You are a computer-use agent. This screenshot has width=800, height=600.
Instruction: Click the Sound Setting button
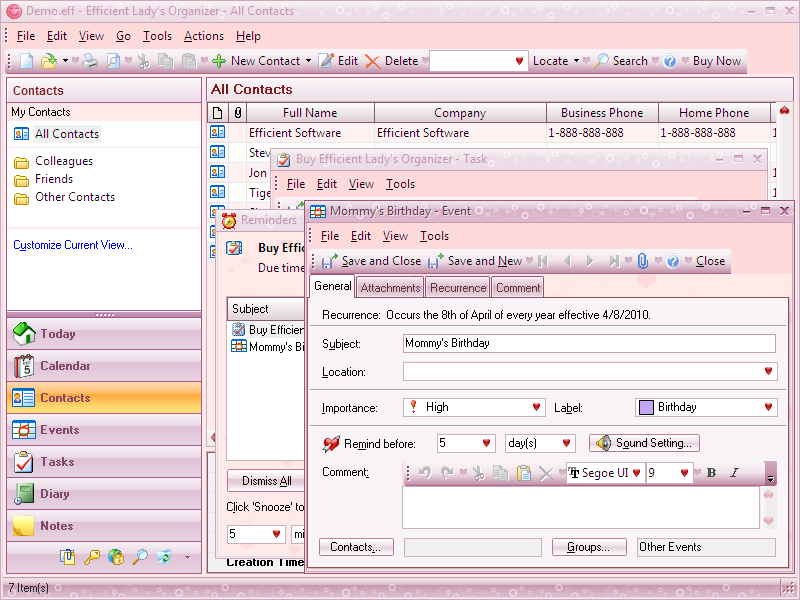pyautogui.click(x=645, y=443)
